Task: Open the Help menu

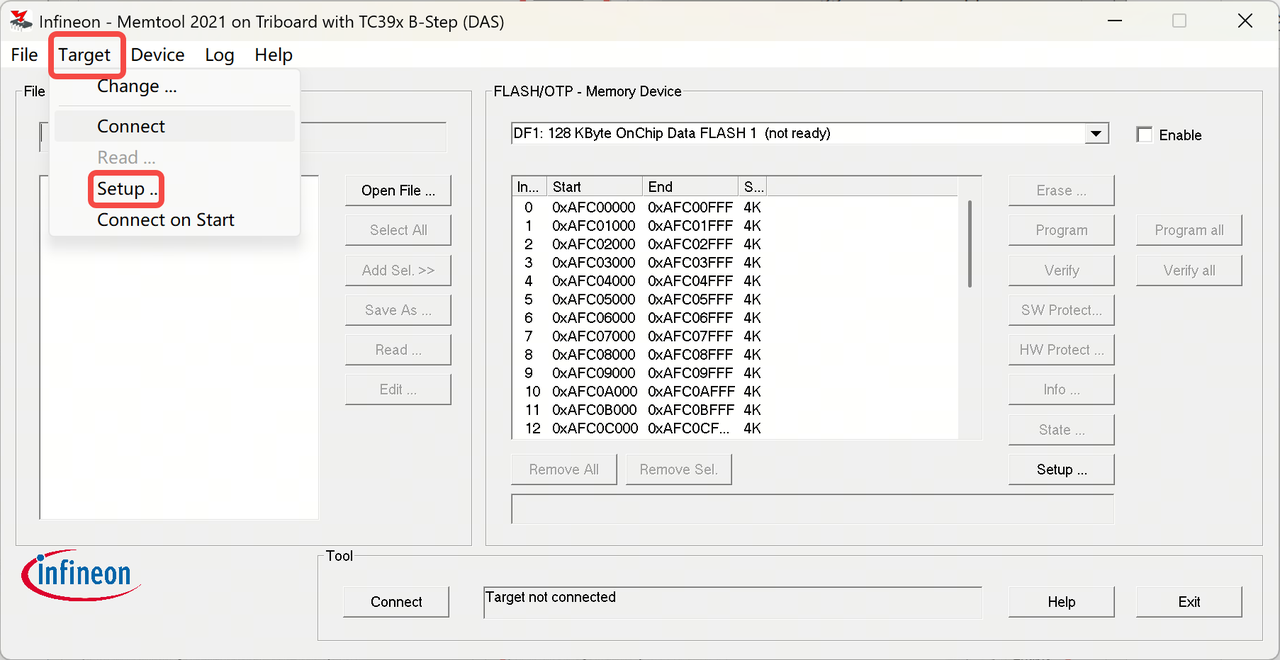Action: coord(273,55)
